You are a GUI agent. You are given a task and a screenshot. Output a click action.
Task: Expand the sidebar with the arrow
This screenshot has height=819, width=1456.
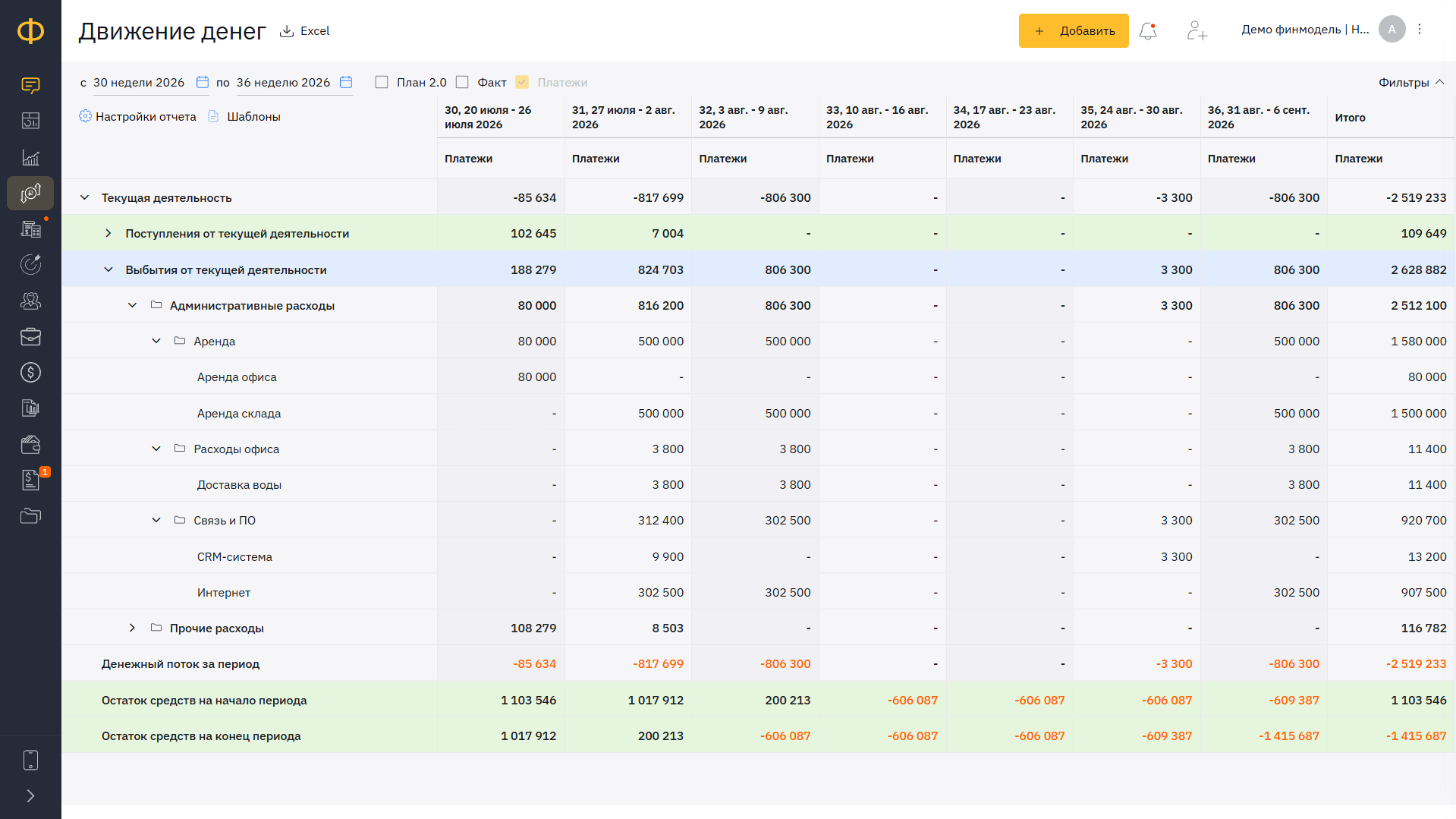point(30,795)
